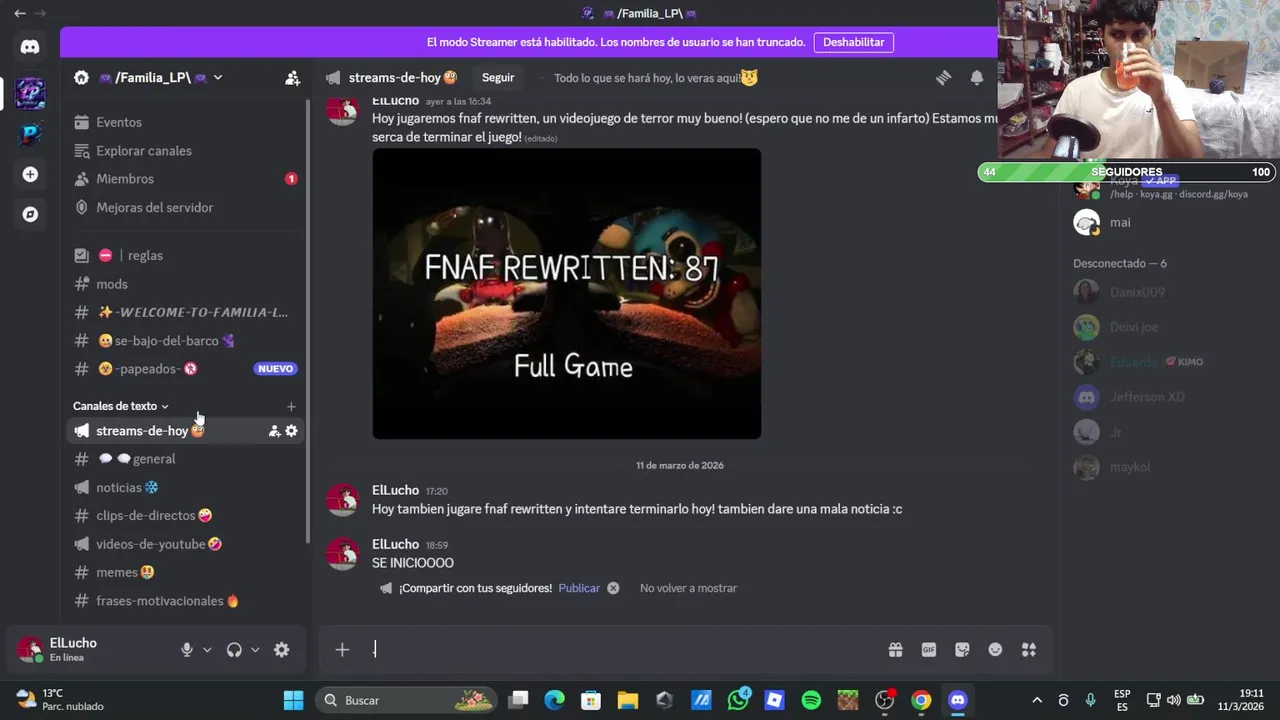
Task: Click No volver a mostrar
Action: point(688,588)
